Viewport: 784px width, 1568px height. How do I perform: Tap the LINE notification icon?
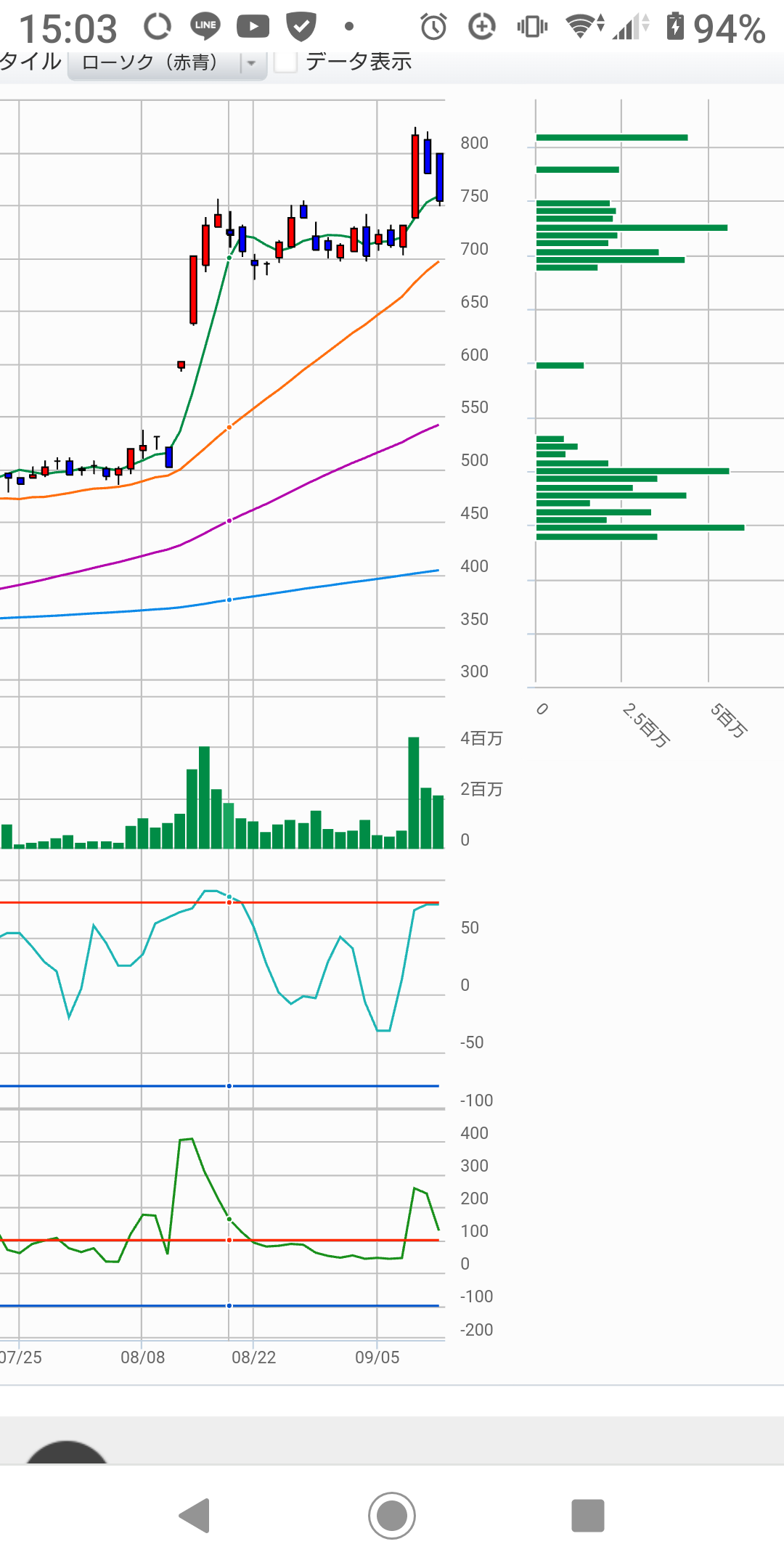pyautogui.click(x=205, y=26)
